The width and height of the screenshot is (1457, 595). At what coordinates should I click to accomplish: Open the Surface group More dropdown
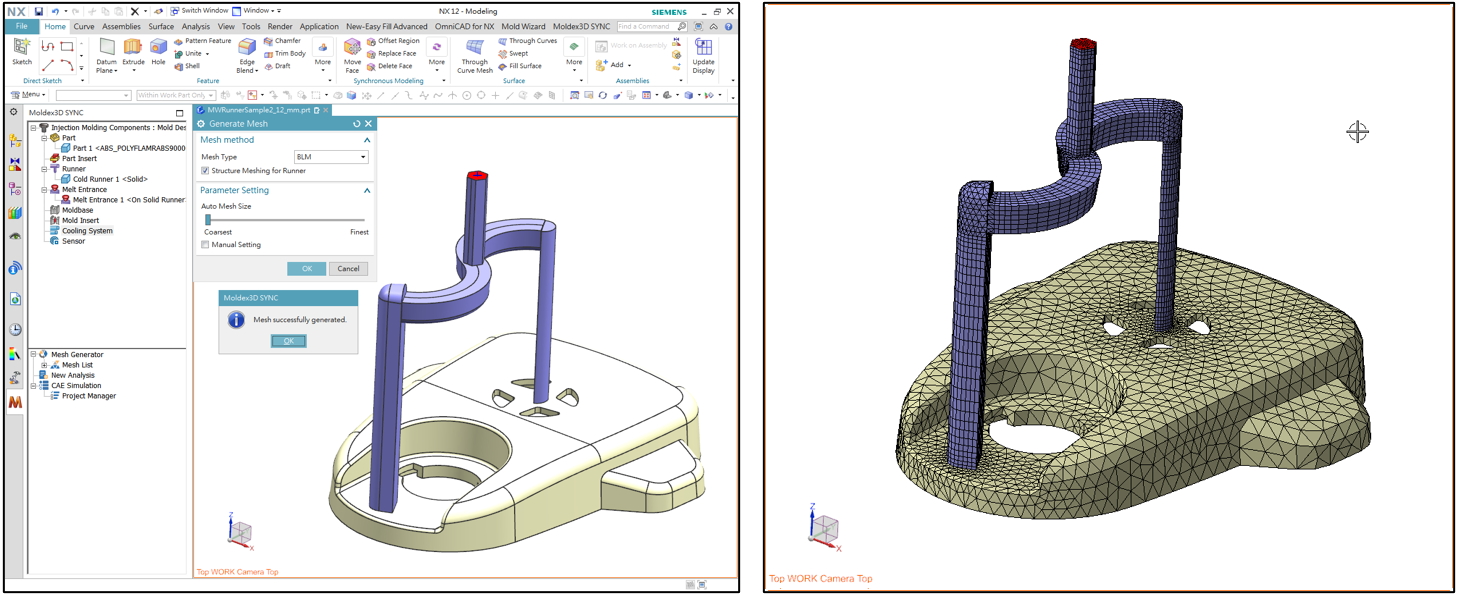[574, 53]
